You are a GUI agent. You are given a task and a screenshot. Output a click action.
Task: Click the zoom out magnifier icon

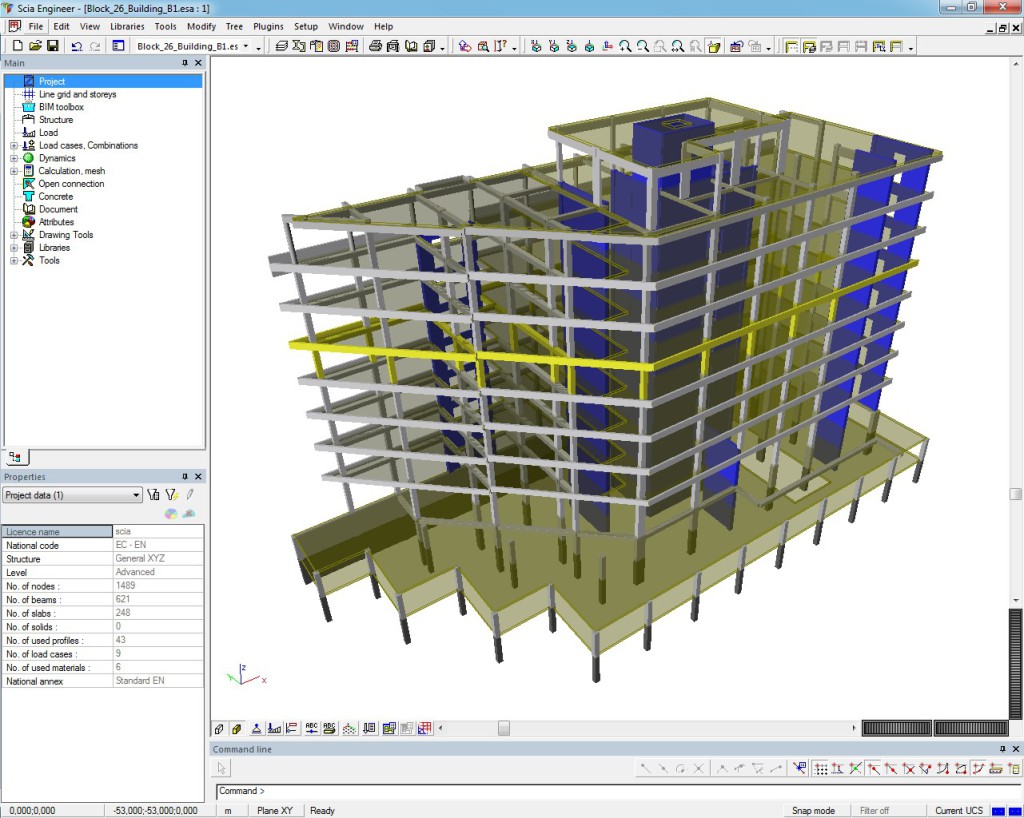click(643, 46)
